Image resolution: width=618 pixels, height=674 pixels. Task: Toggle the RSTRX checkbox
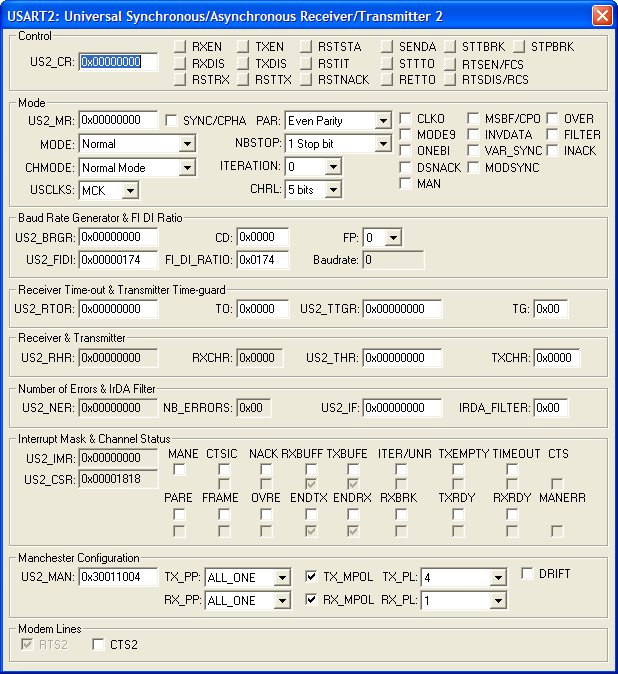(180, 80)
